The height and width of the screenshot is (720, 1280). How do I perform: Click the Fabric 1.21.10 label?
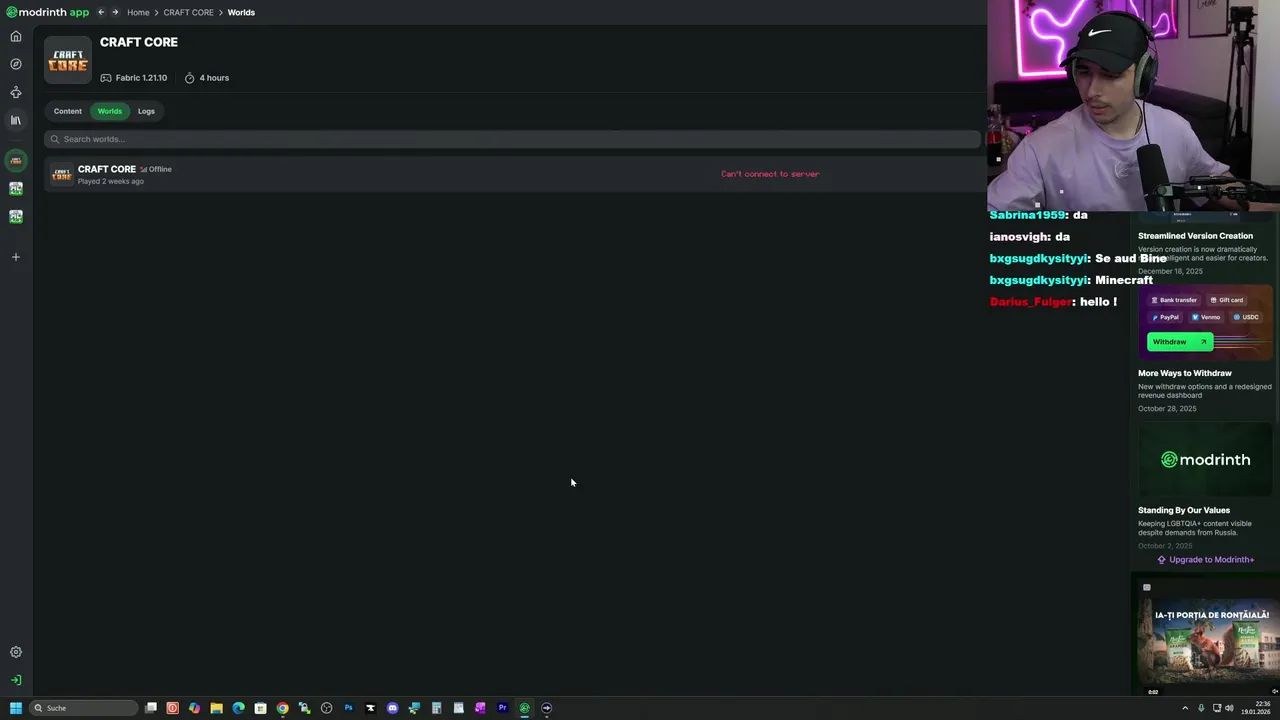[x=134, y=78]
